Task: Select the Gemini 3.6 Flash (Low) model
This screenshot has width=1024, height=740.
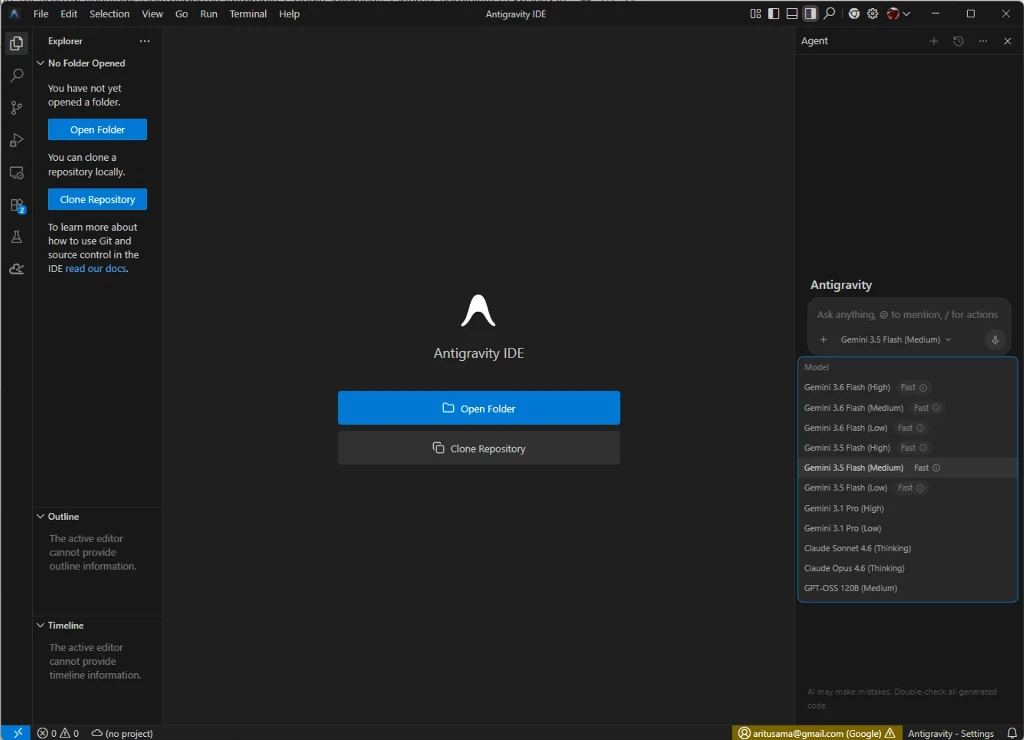Action: pyautogui.click(x=907, y=428)
